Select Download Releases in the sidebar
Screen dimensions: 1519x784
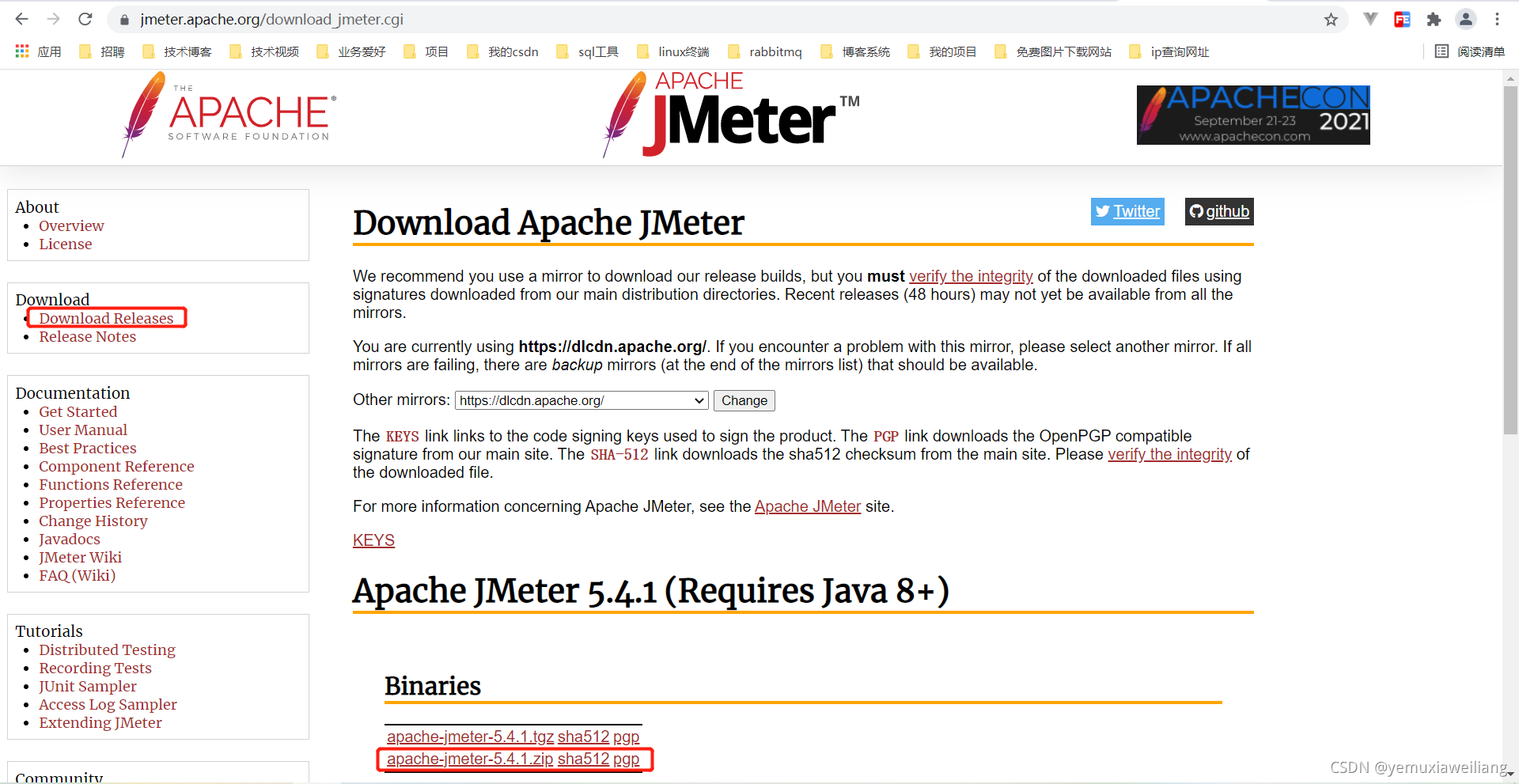[x=106, y=318]
